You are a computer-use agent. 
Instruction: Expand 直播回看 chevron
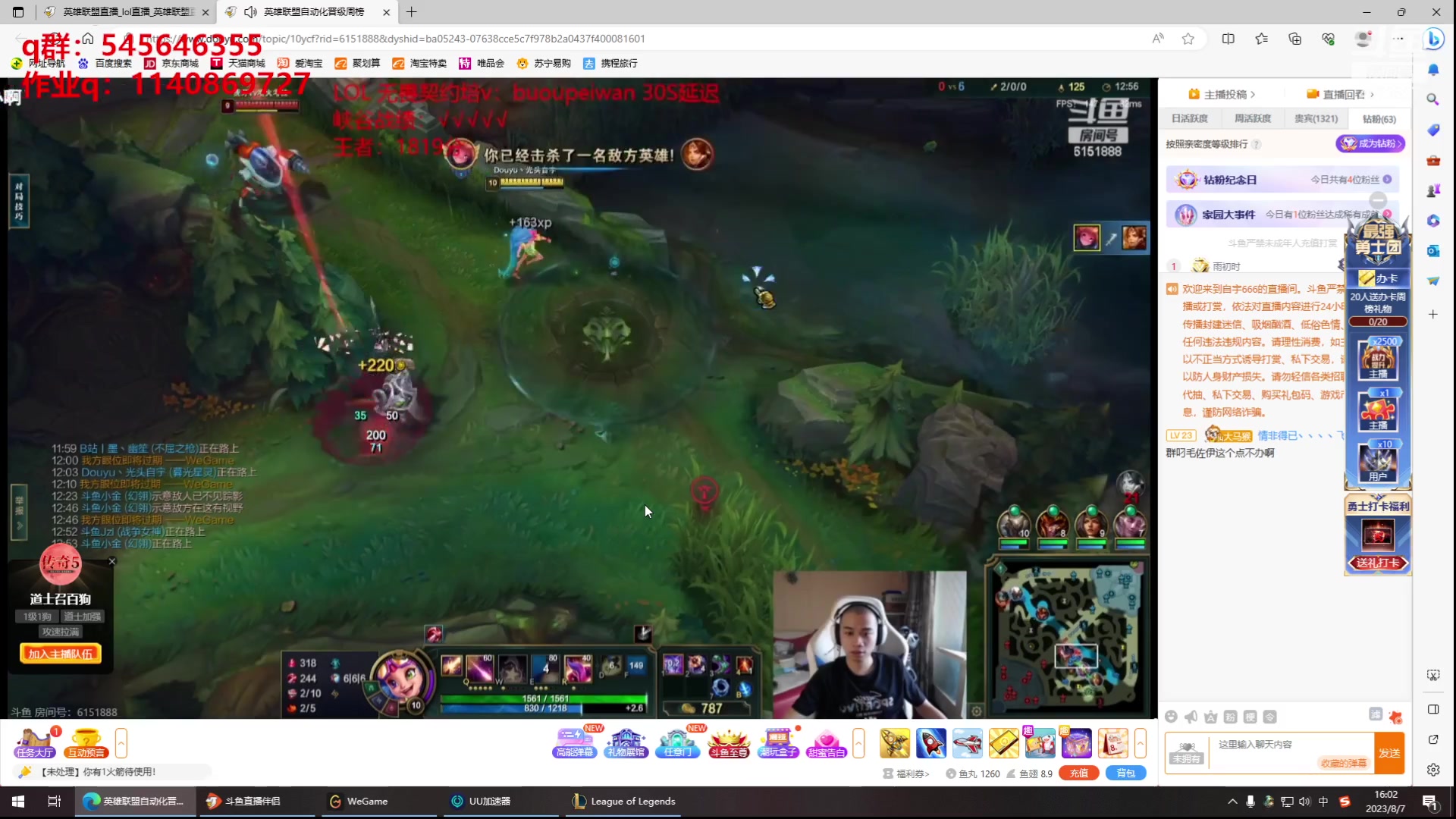(1372, 95)
